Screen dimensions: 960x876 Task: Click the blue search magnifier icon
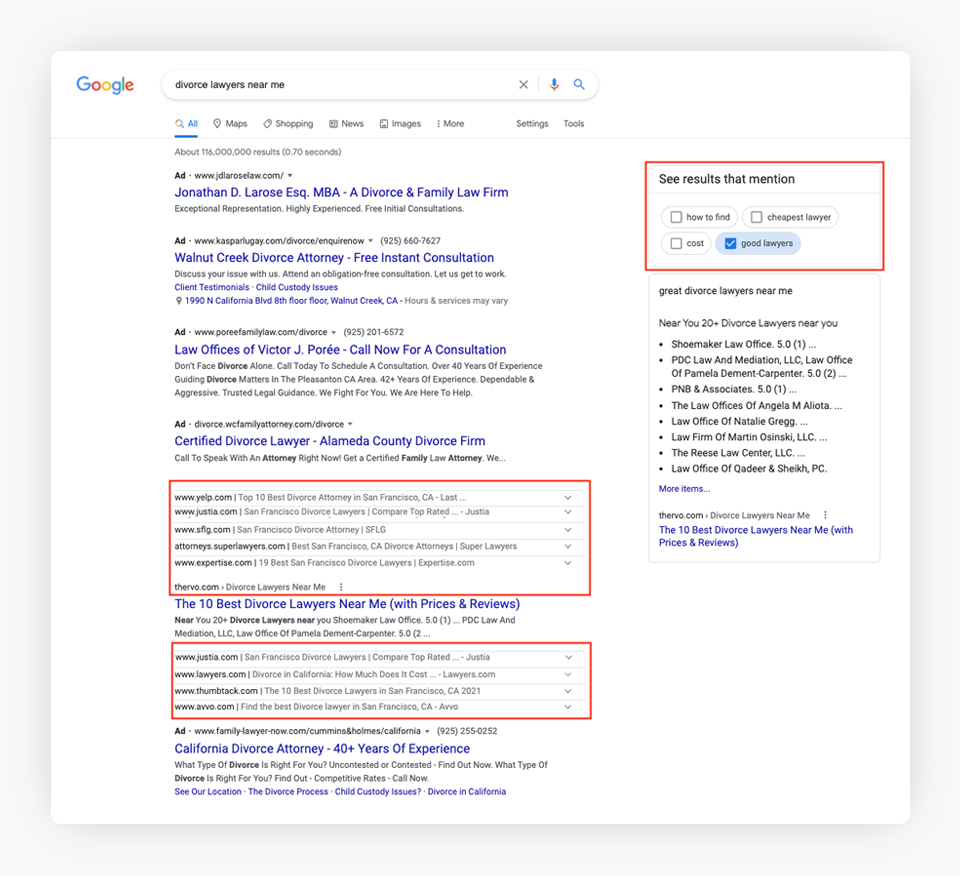tap(579, 85)
